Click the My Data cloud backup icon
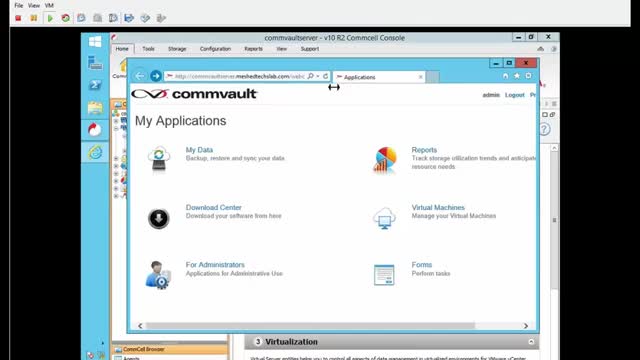The width and height of the screenshot is (640, 360). [159, 159]
